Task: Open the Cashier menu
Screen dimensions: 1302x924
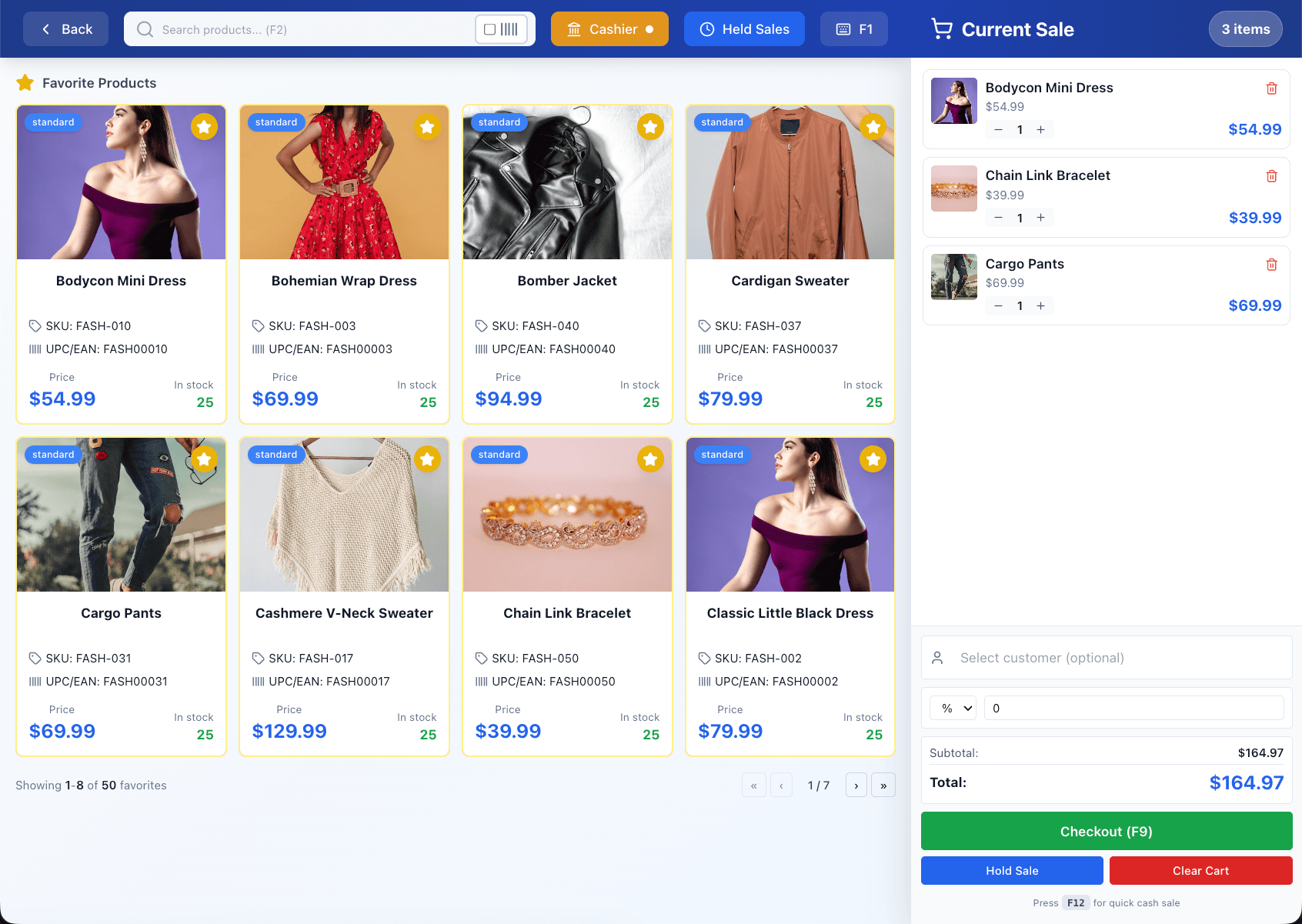Action: (x=609, y=28)
